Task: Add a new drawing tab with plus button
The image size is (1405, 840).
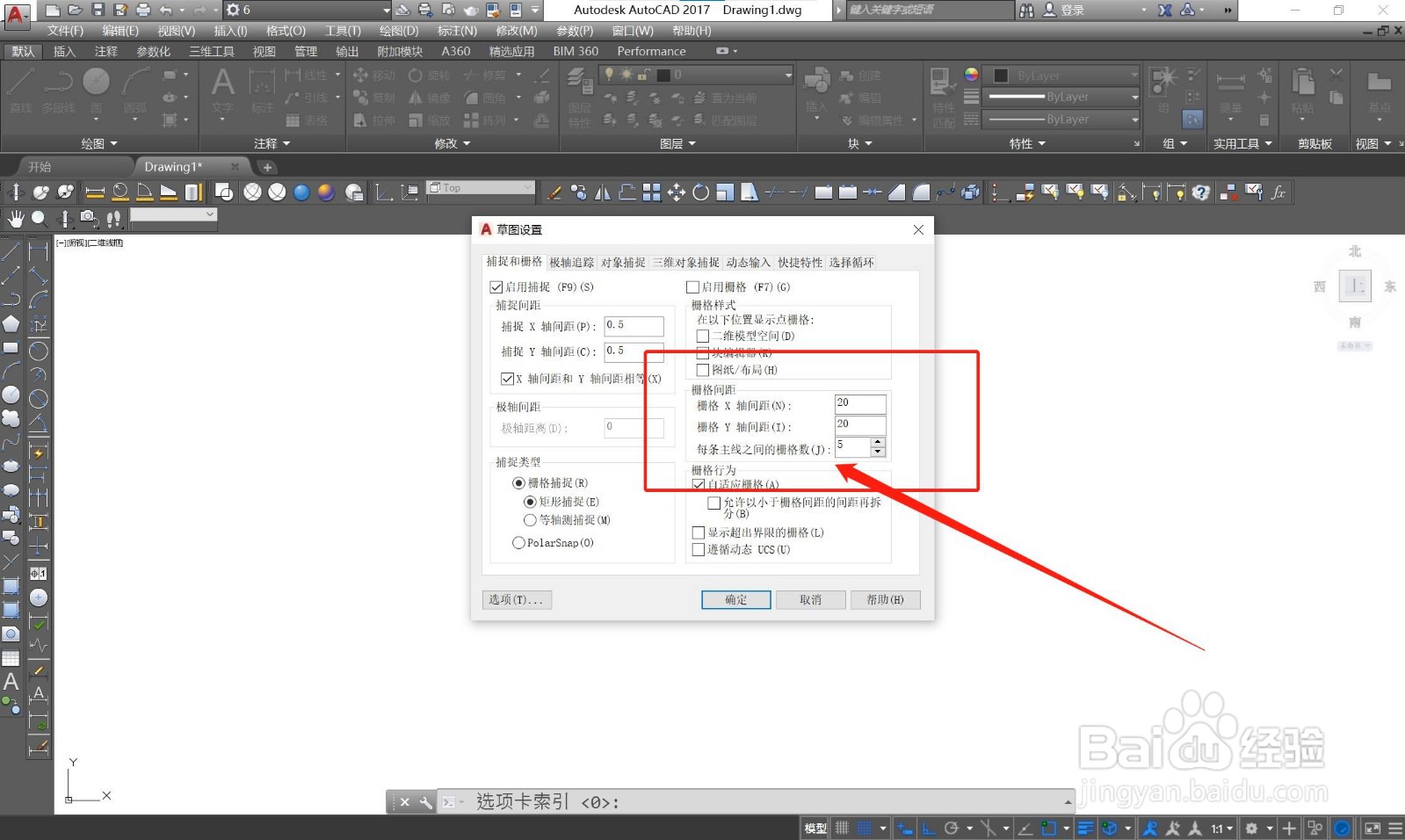Action: [267, 167]
